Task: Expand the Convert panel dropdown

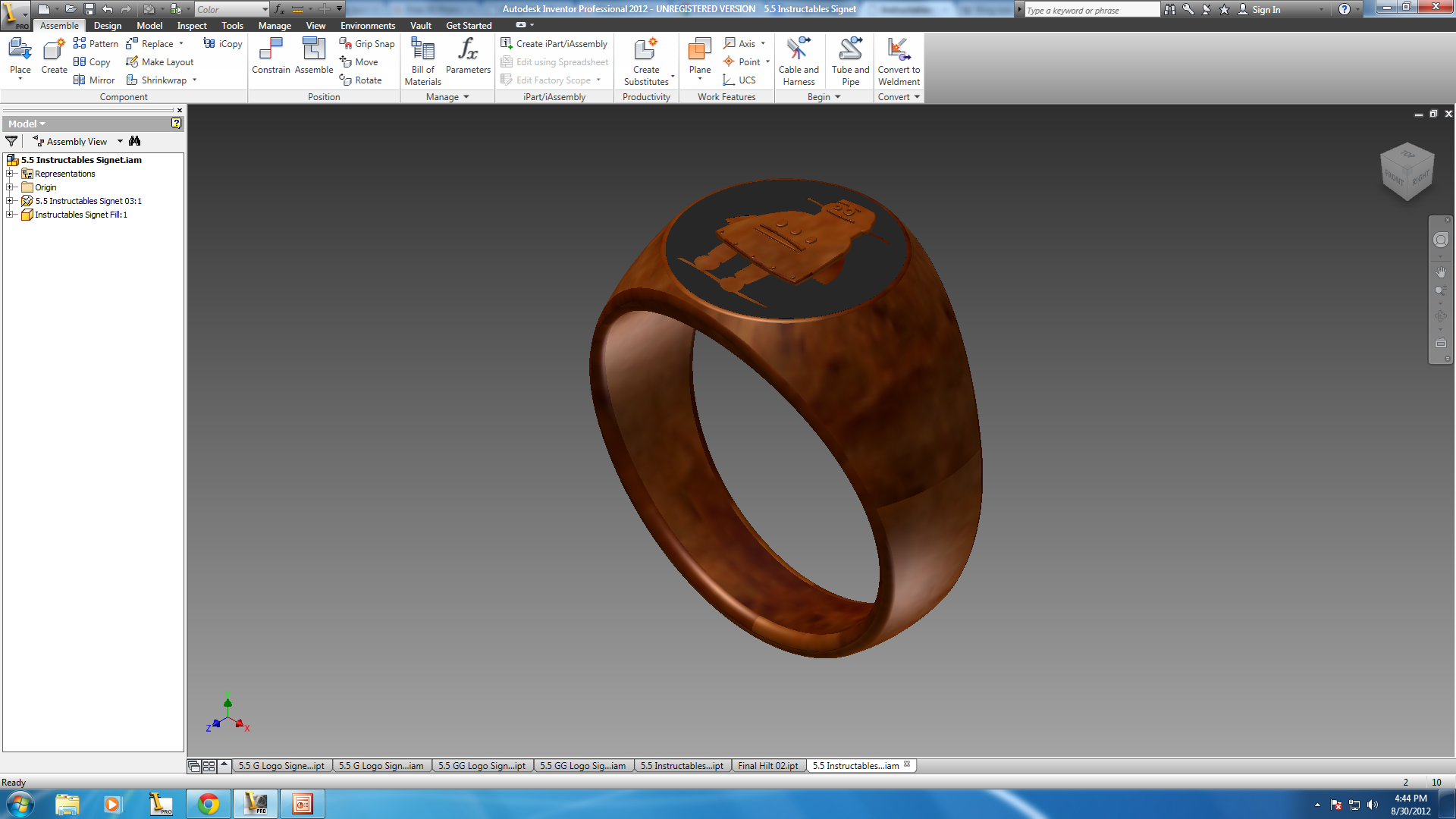Action: click(899, 97)
